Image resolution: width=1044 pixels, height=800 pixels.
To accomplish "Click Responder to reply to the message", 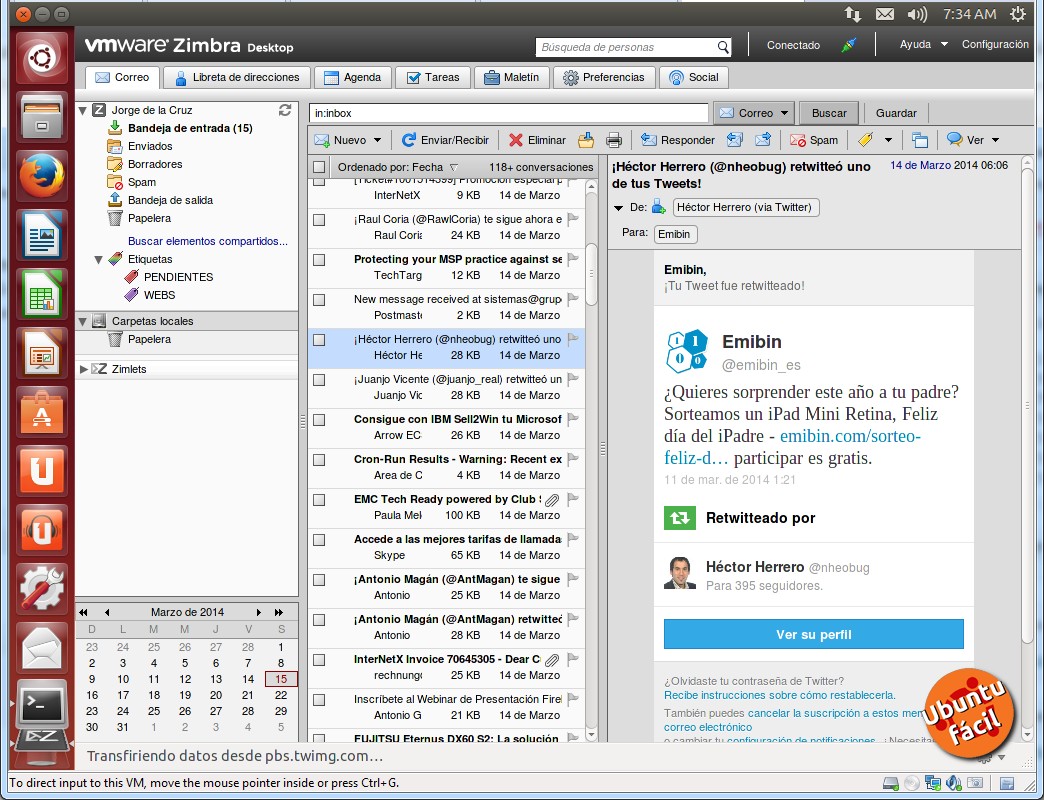I will pyautogui.click(x=678, y=140).
